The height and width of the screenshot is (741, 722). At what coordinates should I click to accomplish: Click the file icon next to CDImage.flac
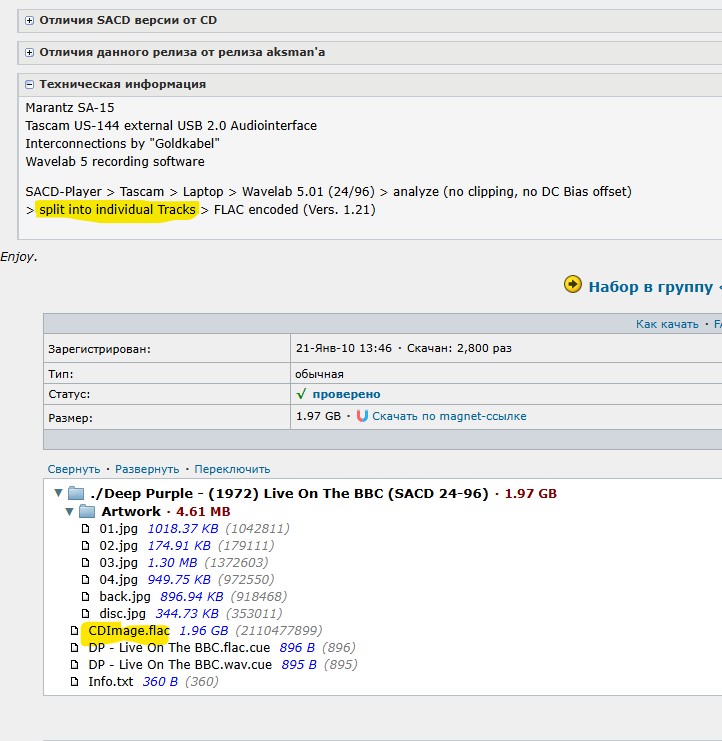click(x=74, y=630)
